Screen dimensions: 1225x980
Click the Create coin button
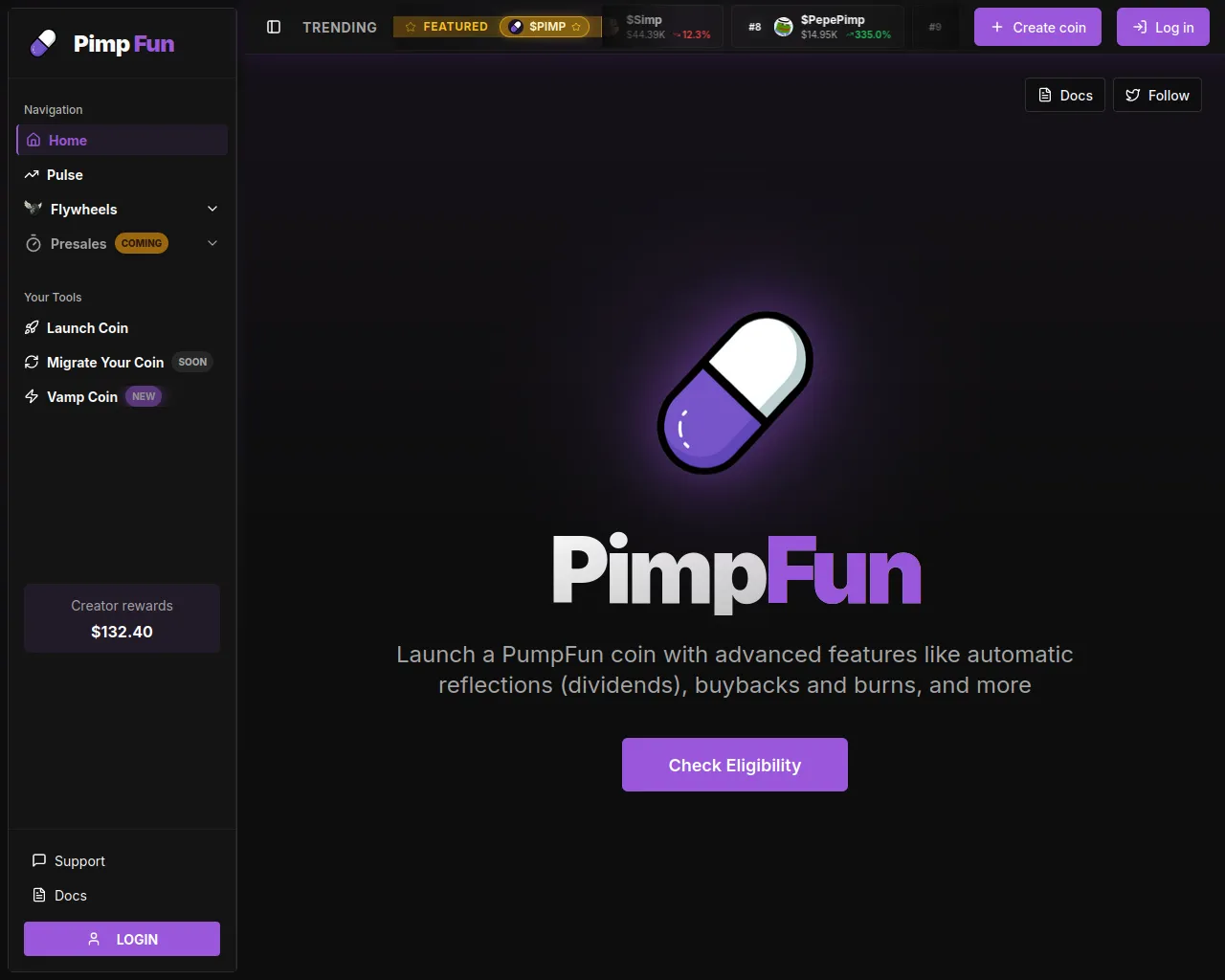point(1037,27)
